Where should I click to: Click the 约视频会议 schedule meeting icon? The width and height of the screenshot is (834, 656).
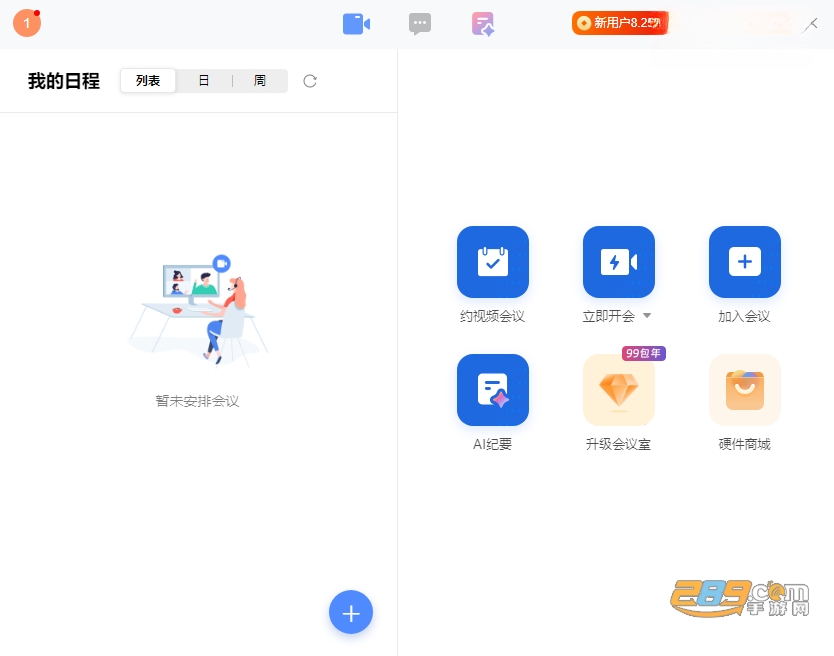coord(493,262)
